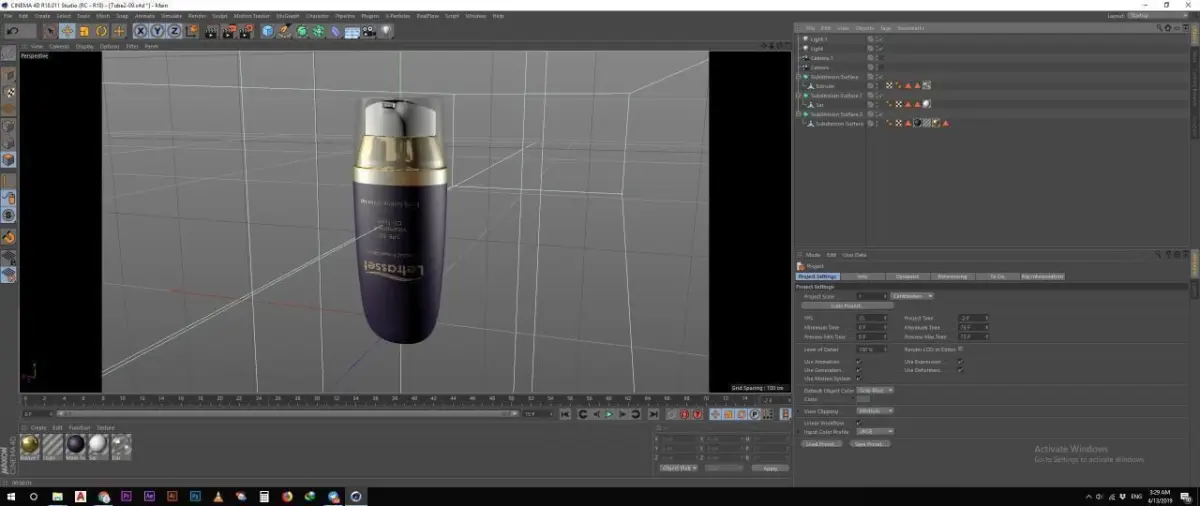Toggle Y axis lock

click(157, 31)
